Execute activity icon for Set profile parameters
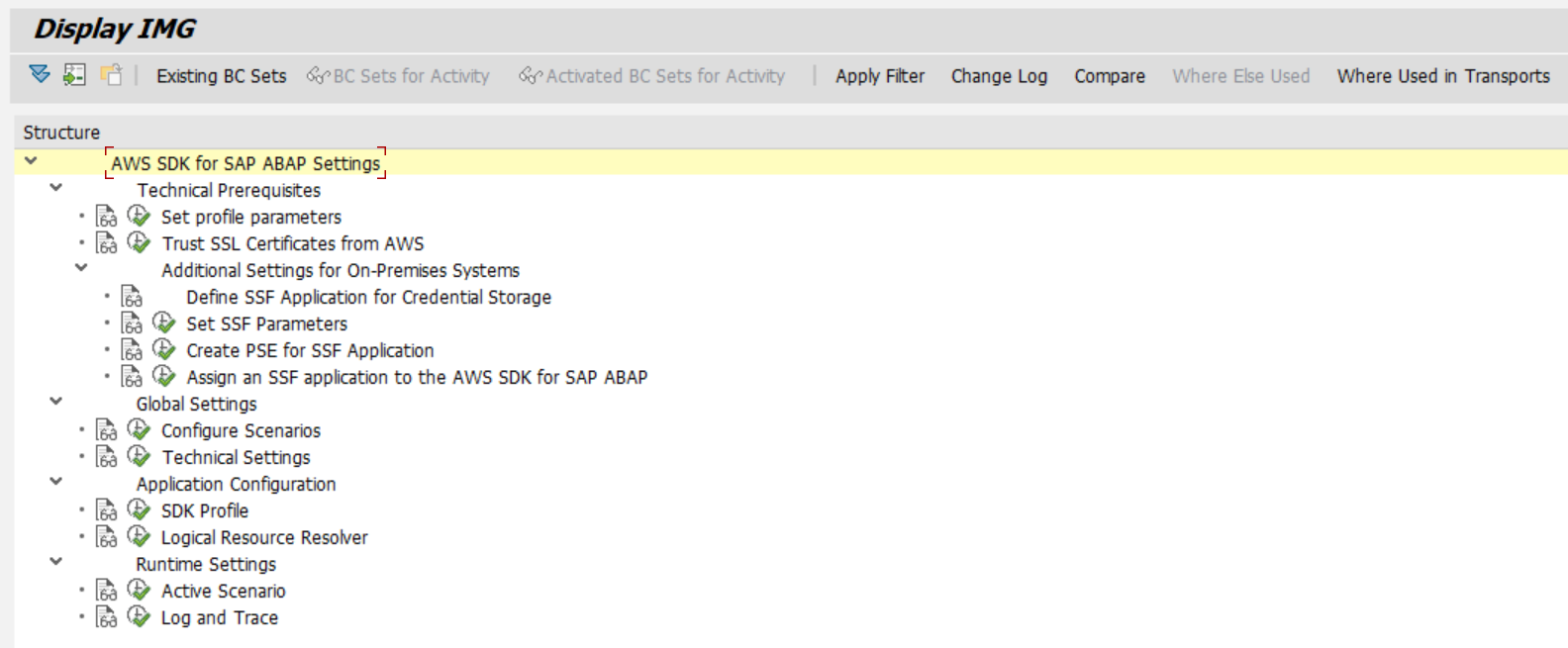The image size is (1568, 648). pos(139,216)
